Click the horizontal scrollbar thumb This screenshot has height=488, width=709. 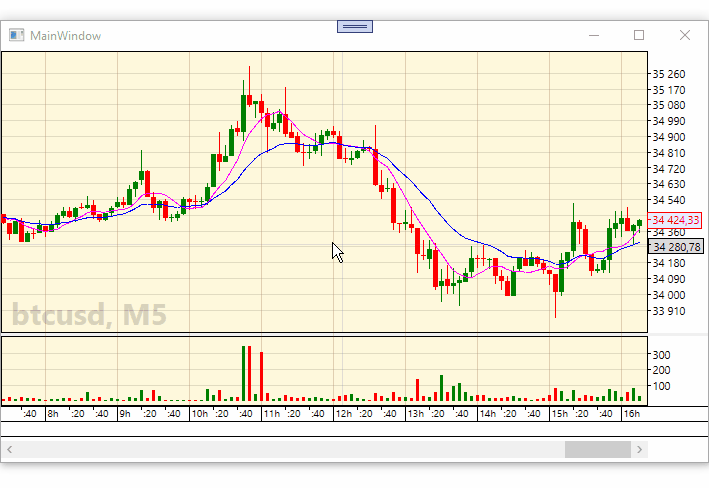[598, 450]
